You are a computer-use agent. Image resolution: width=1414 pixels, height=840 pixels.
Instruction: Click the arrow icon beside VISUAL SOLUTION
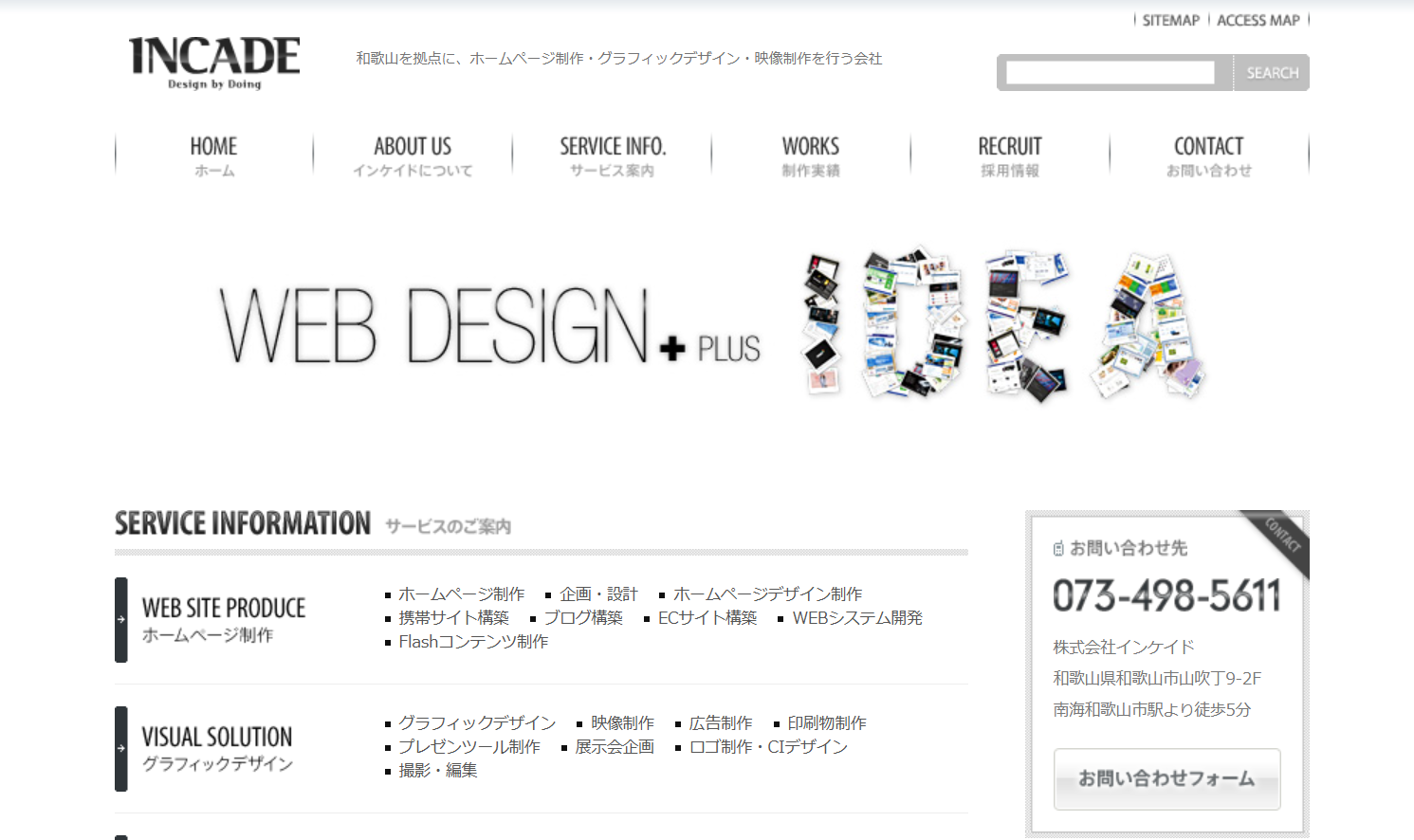point(121,749)
